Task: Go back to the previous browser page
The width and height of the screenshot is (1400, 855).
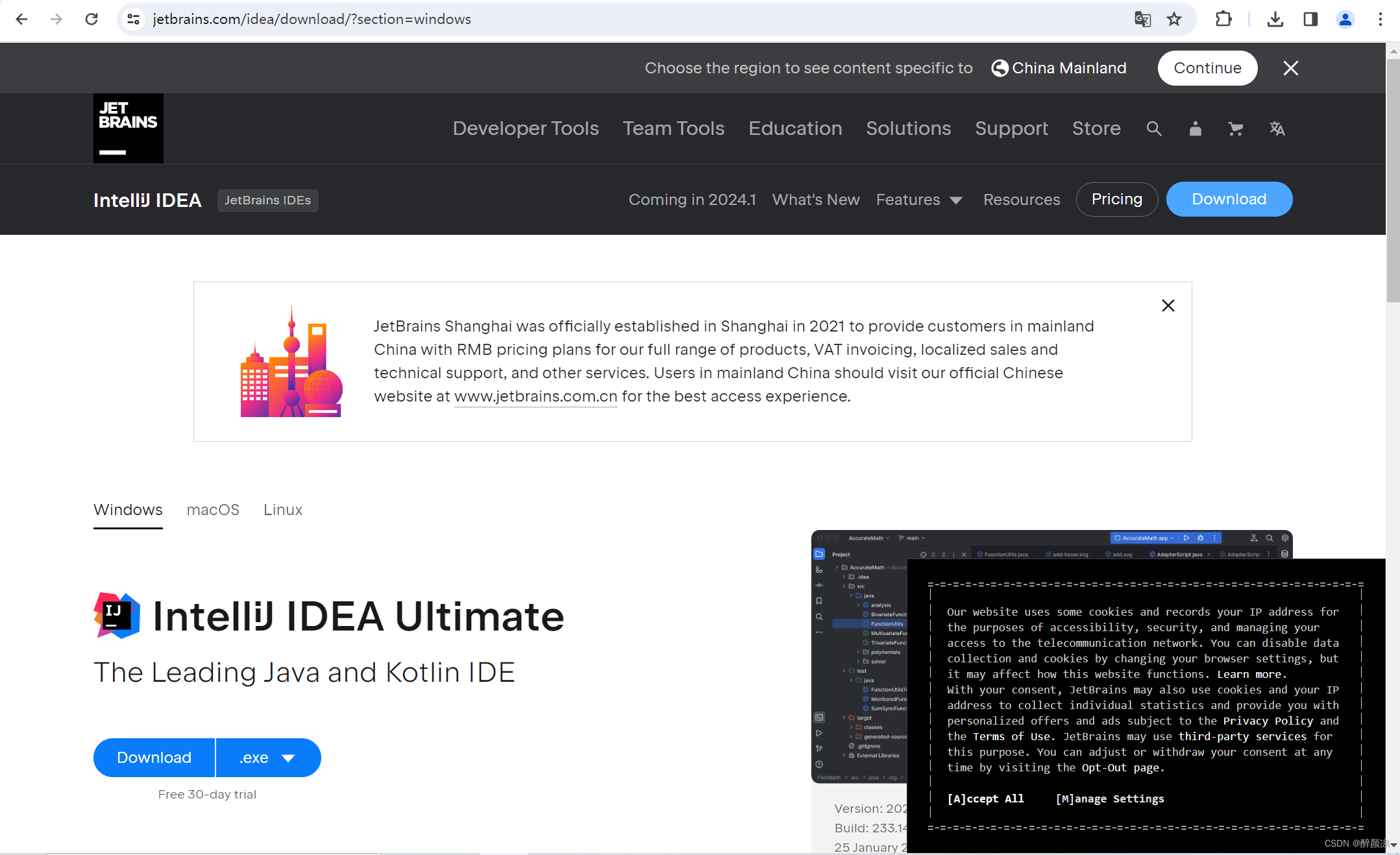Action: (x=21, y=19)
